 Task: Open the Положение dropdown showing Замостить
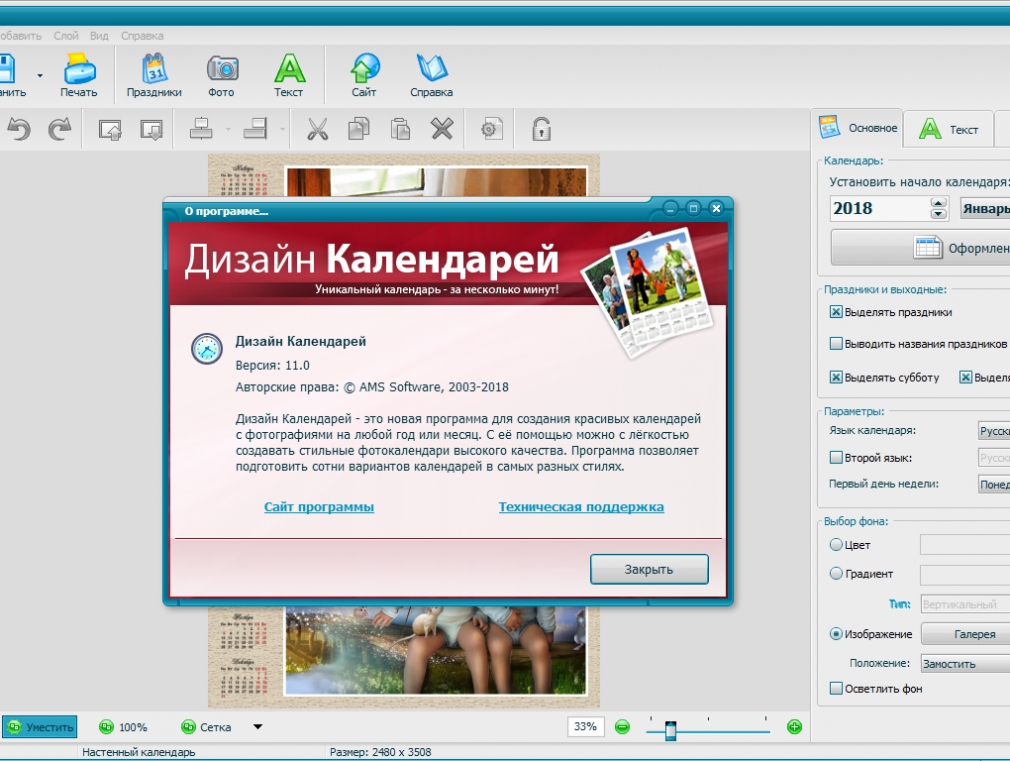click(x=965, y=664)
